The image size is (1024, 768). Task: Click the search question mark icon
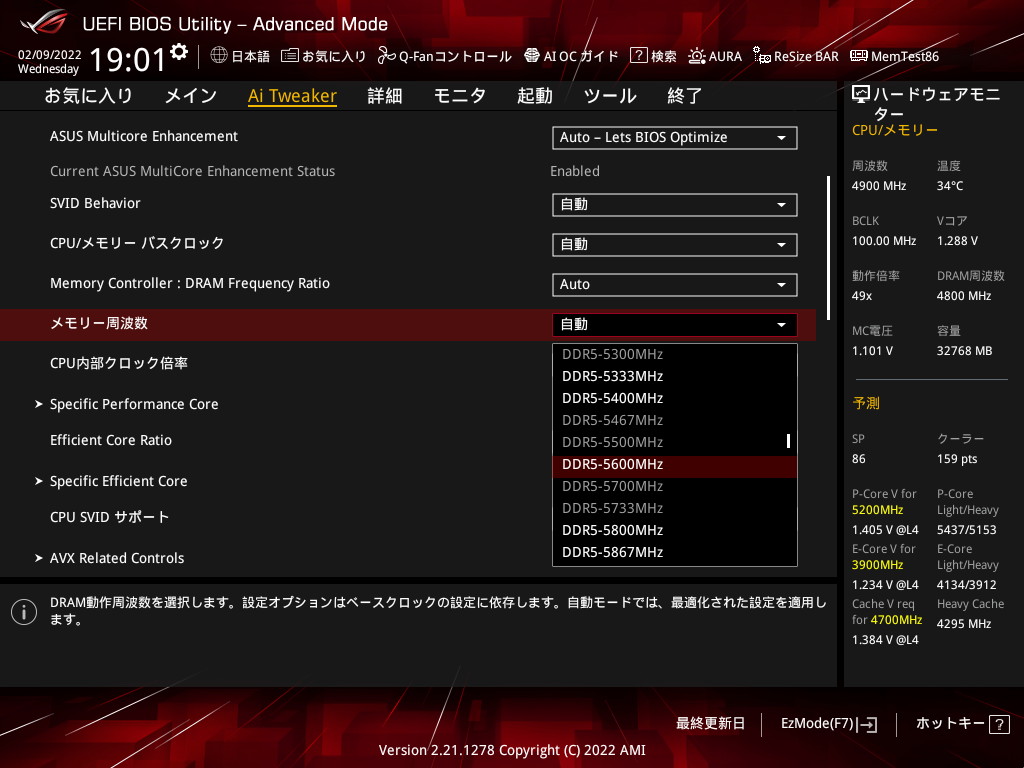[638, 56]
